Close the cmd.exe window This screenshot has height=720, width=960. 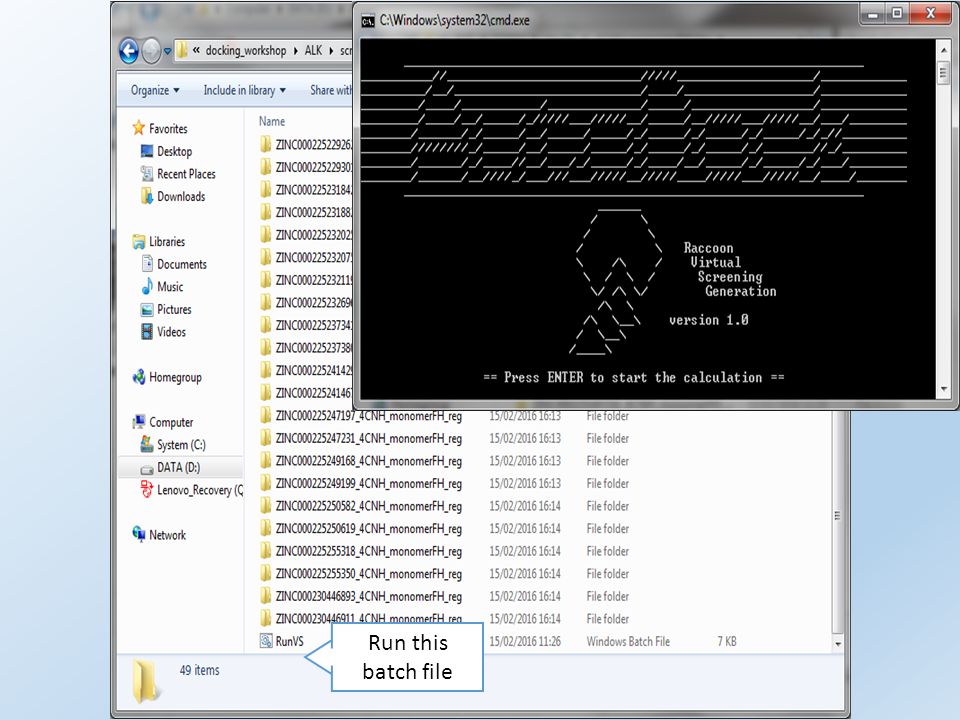tap(931, 13)
